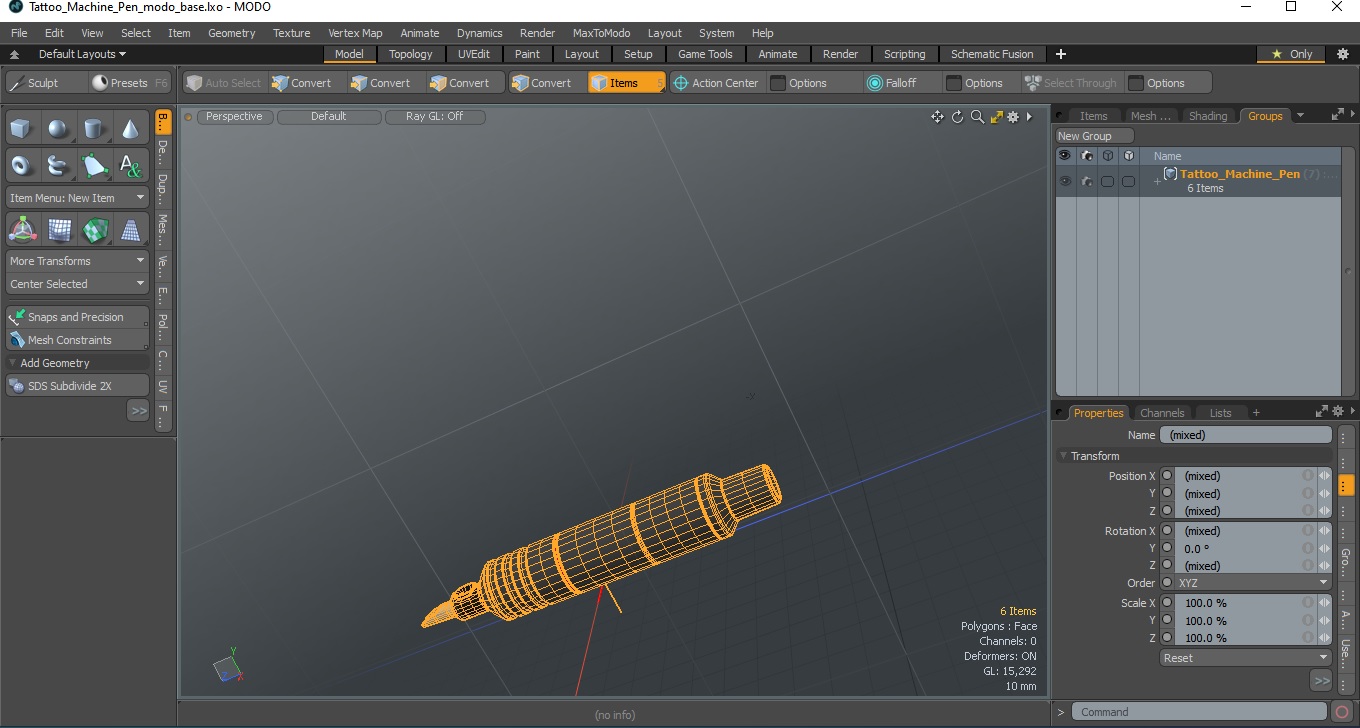This screenshot has width=1360, height=728.
Task: Switch to the UVEdit layout tab
Action: [x=474, y=54]
